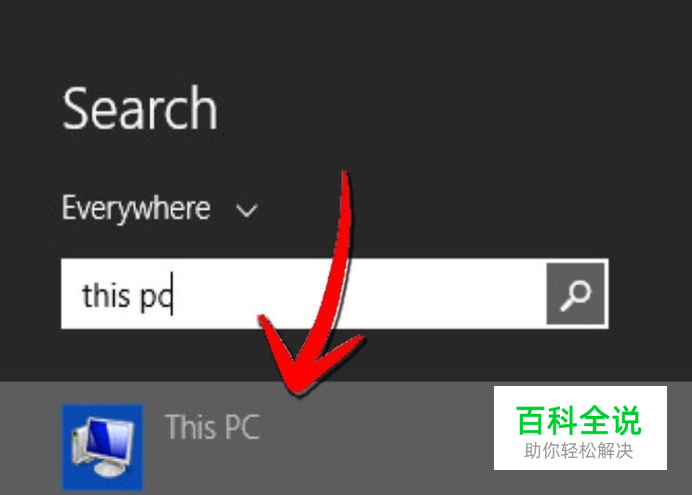692x495 pixels.
Task: Click the 百科全说 green logo text
Action: pos(579,420)
